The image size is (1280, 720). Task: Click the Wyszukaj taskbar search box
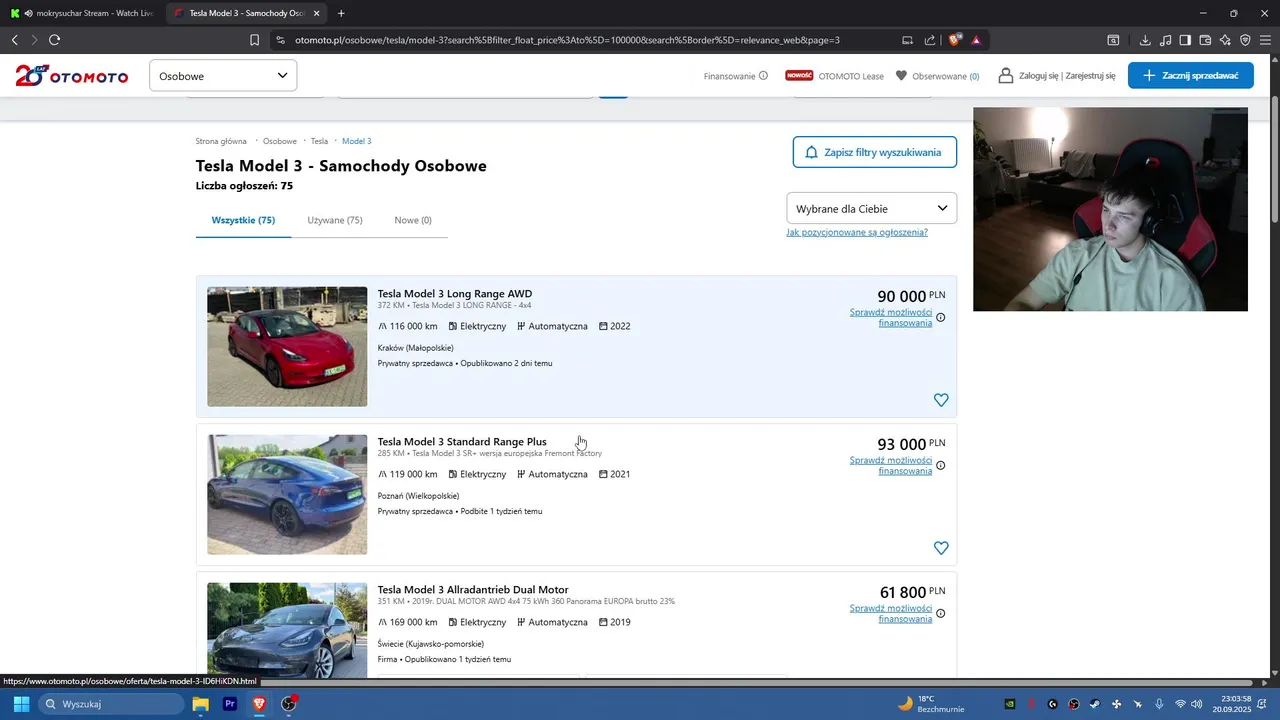[x=111, y=704]
